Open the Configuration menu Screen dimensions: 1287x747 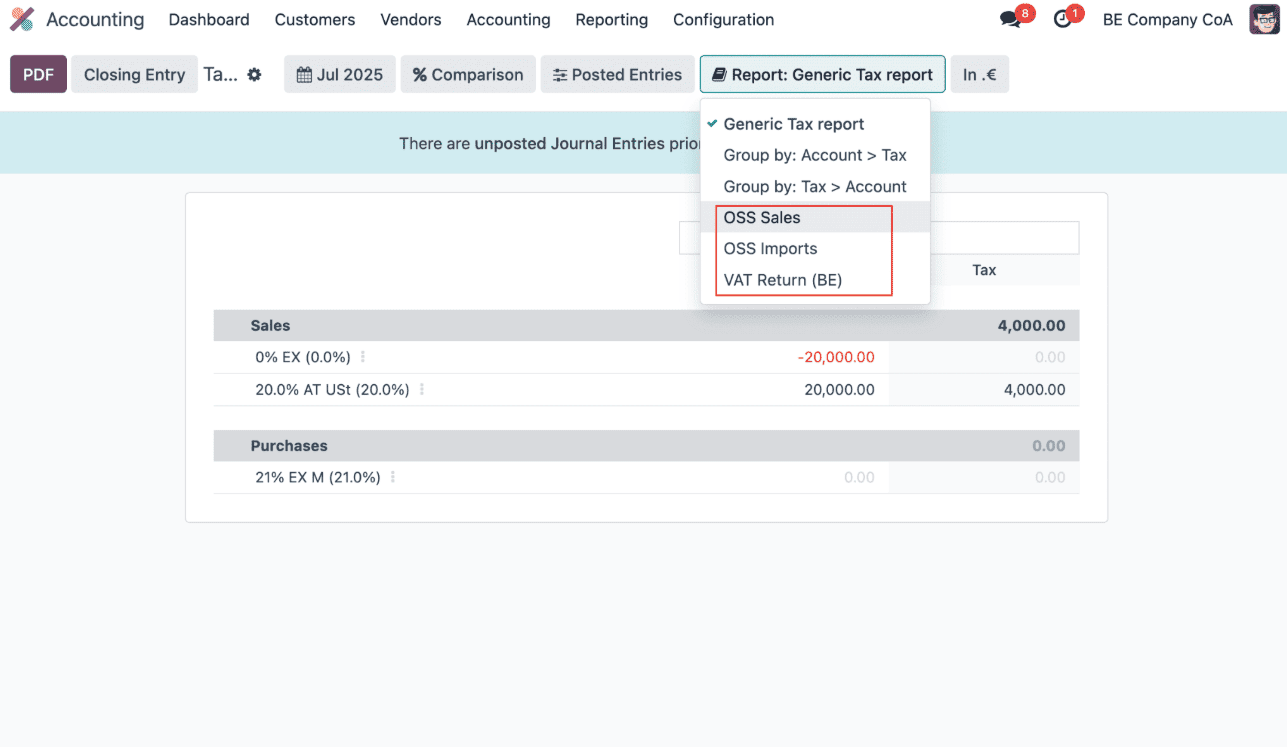pyautogui.click(x=723, y=19)
